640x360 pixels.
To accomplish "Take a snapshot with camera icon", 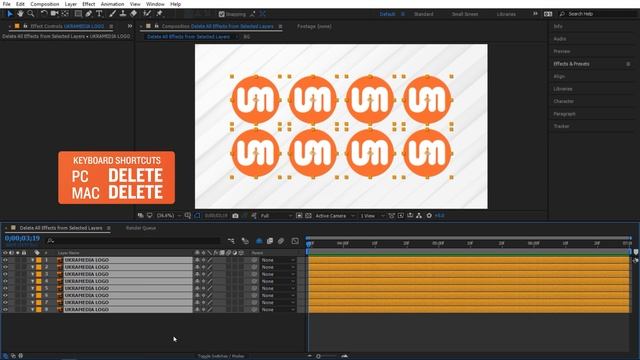I will 236,216.
